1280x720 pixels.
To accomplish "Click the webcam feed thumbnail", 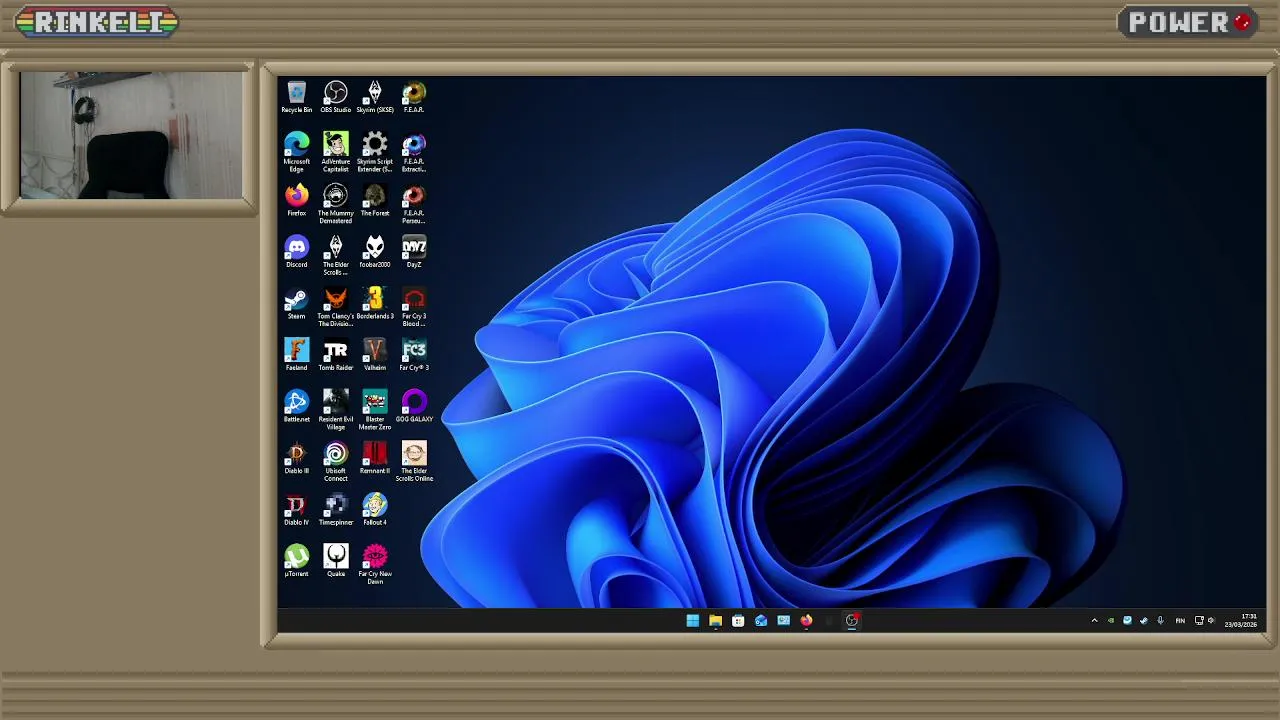I will coord(131,136).
